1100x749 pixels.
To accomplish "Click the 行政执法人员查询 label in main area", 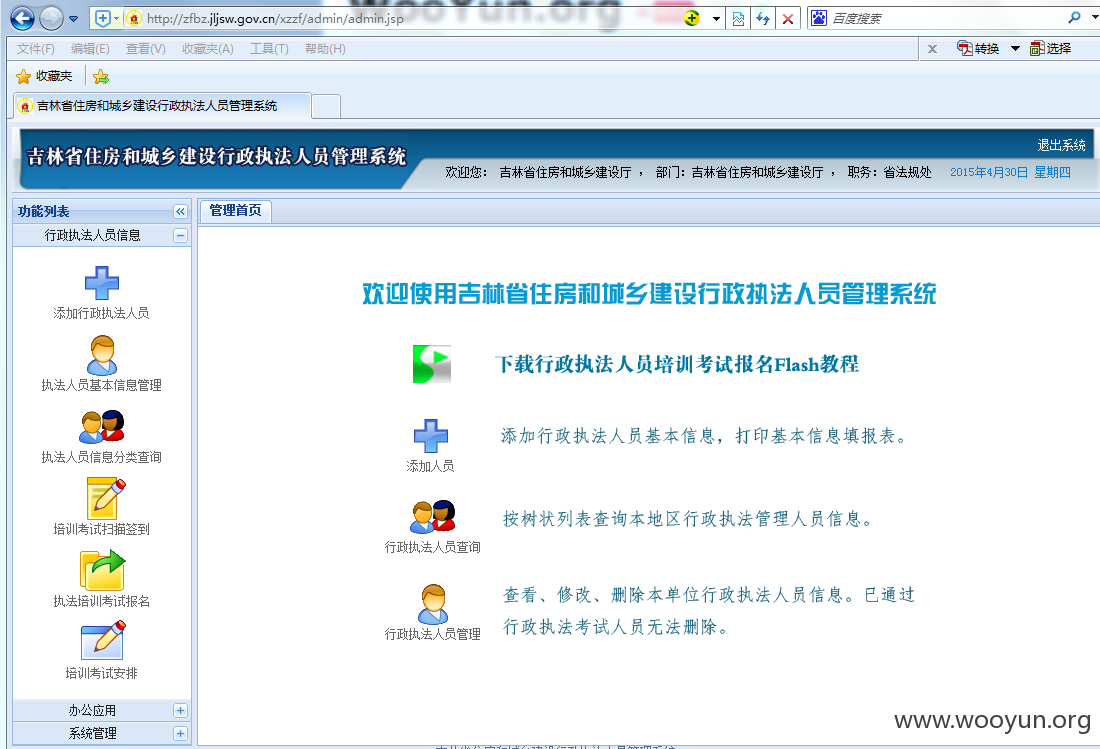I will pyautogui.click(x=433, y=547).
